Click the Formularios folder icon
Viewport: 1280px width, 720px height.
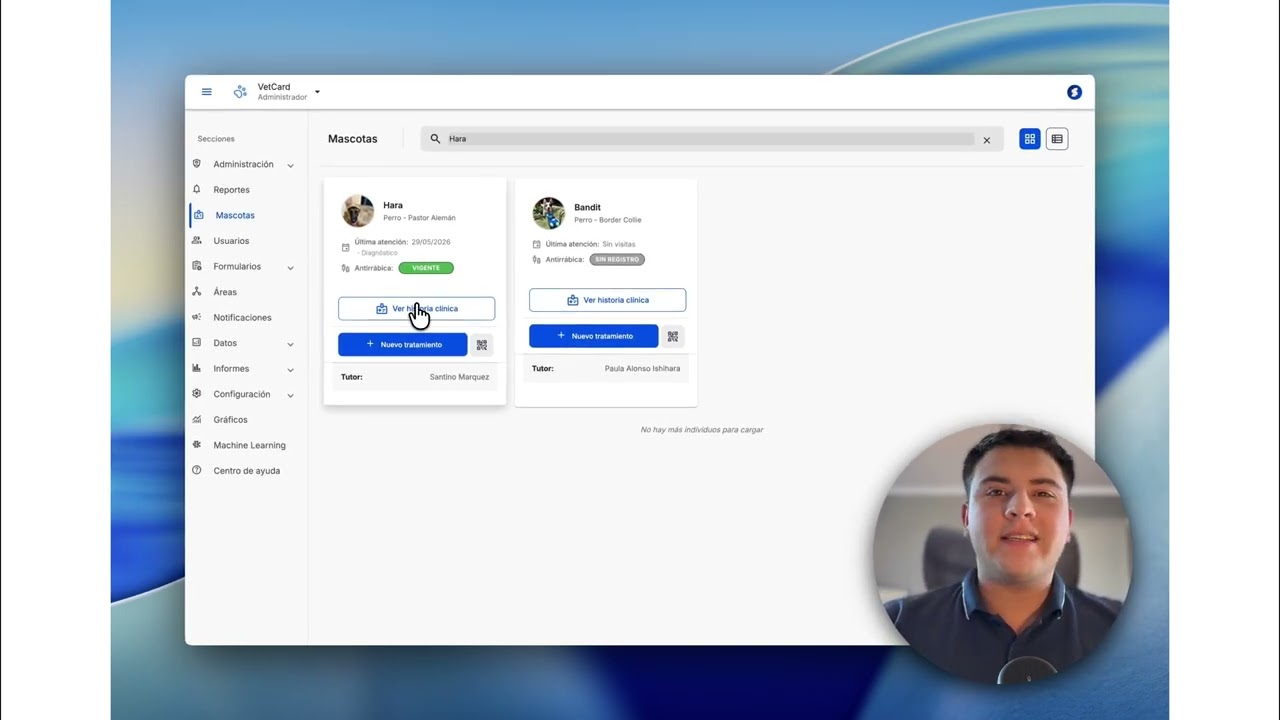pos(197,266)
